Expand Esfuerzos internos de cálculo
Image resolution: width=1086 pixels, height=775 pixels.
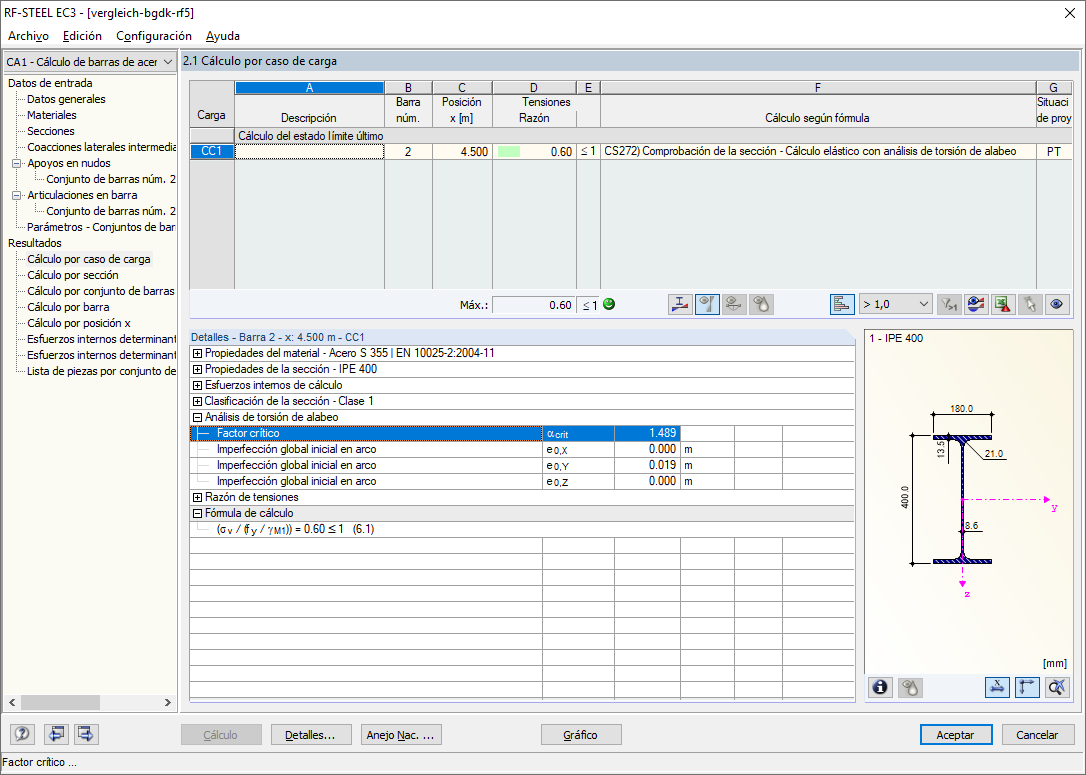[197, 385]
